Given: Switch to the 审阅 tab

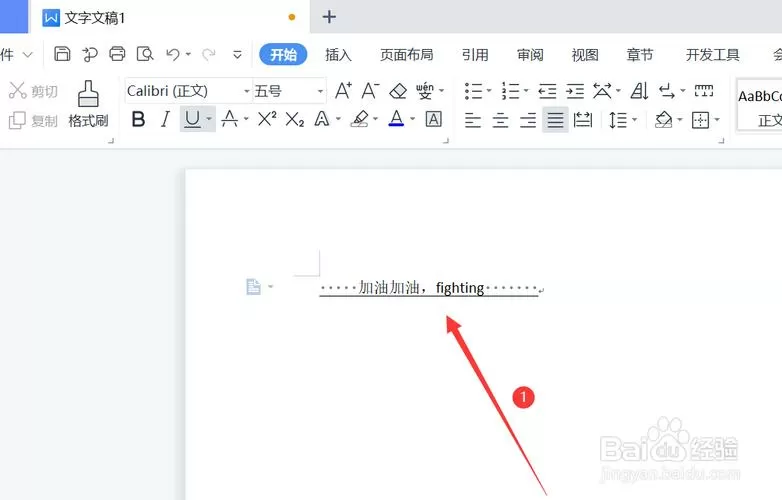Looking at the screenshot, I should coord(530,54).
